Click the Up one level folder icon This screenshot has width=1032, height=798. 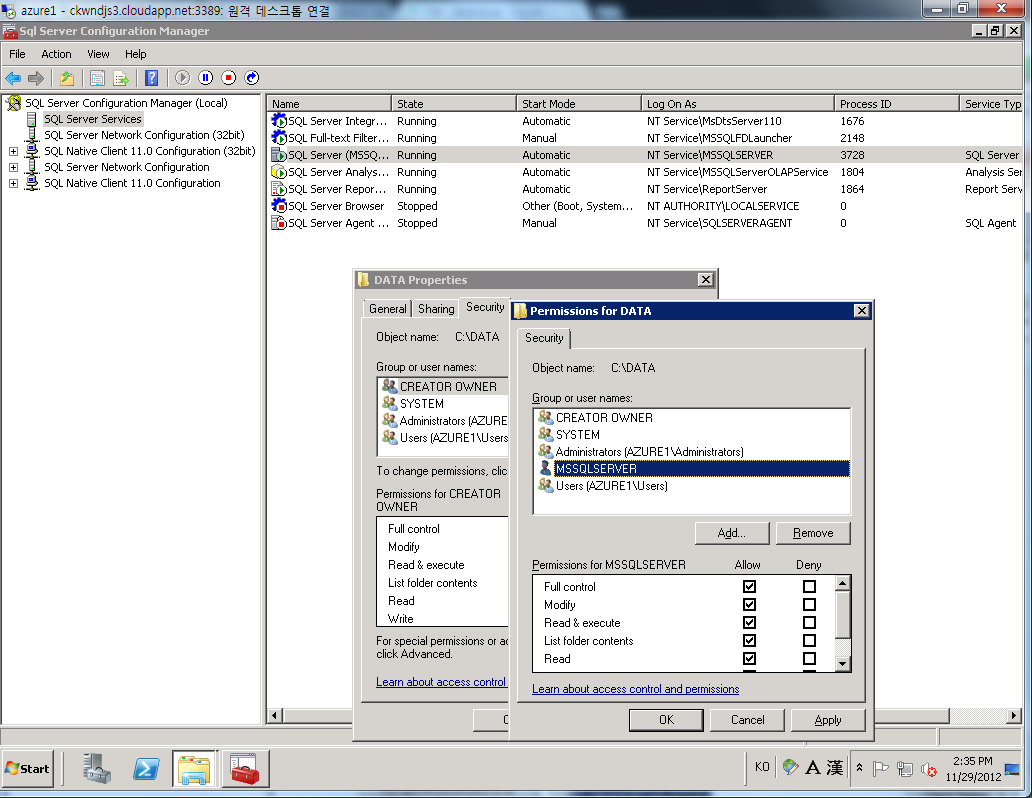pos(66,78)
